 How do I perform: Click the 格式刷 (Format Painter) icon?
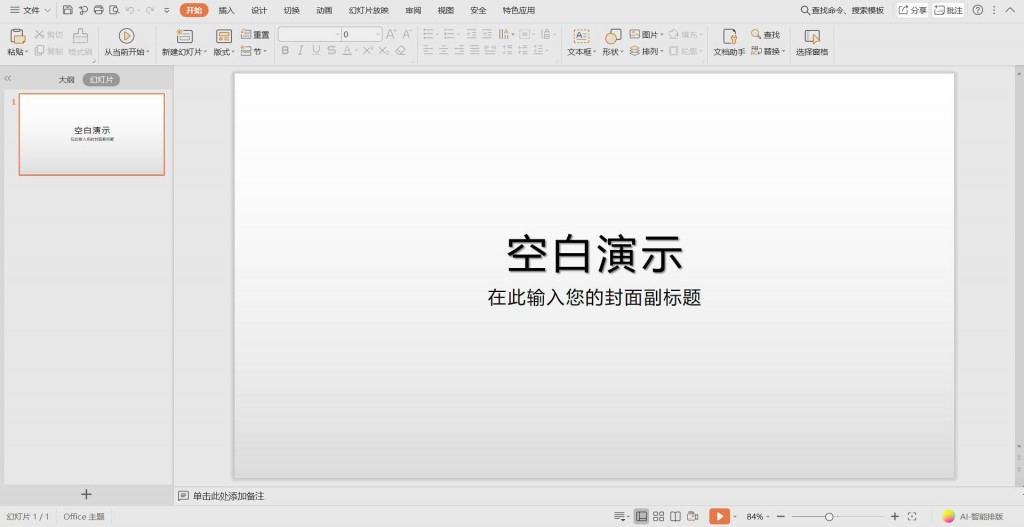[80, 35]
